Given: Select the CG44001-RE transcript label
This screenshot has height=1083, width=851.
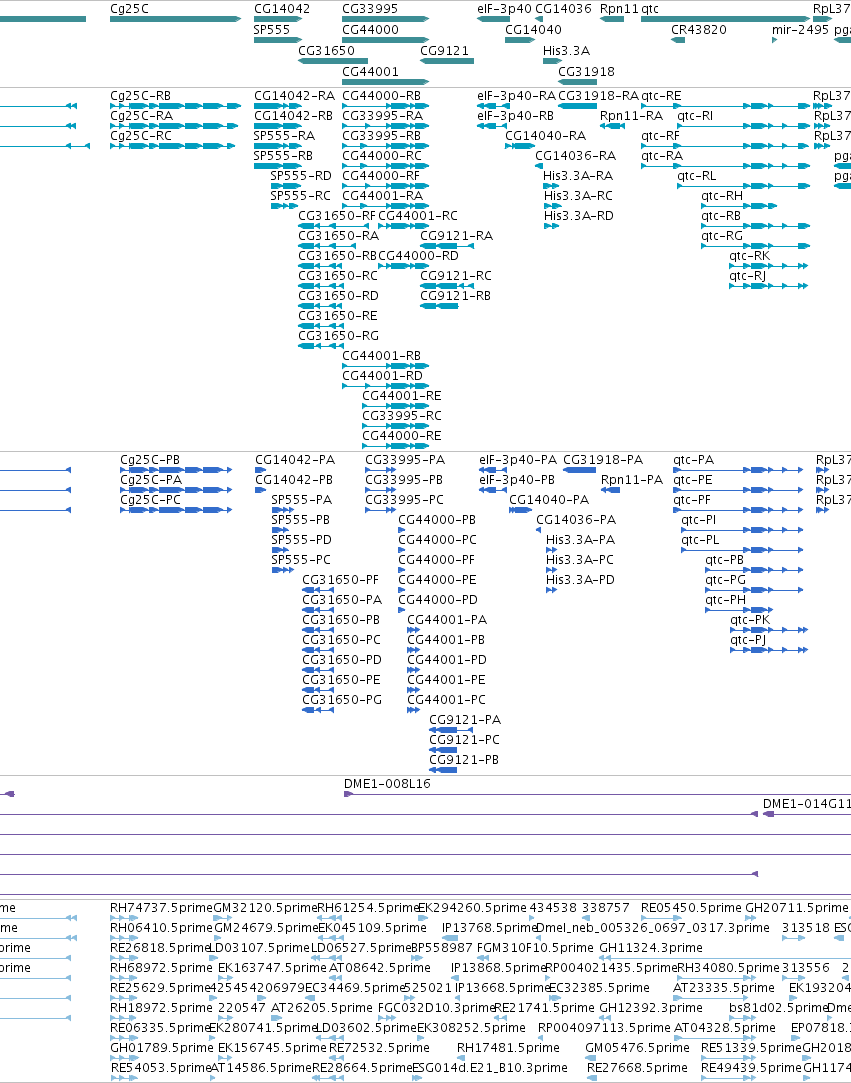Looking at the screenshot, I should click(x=401, y=396).
